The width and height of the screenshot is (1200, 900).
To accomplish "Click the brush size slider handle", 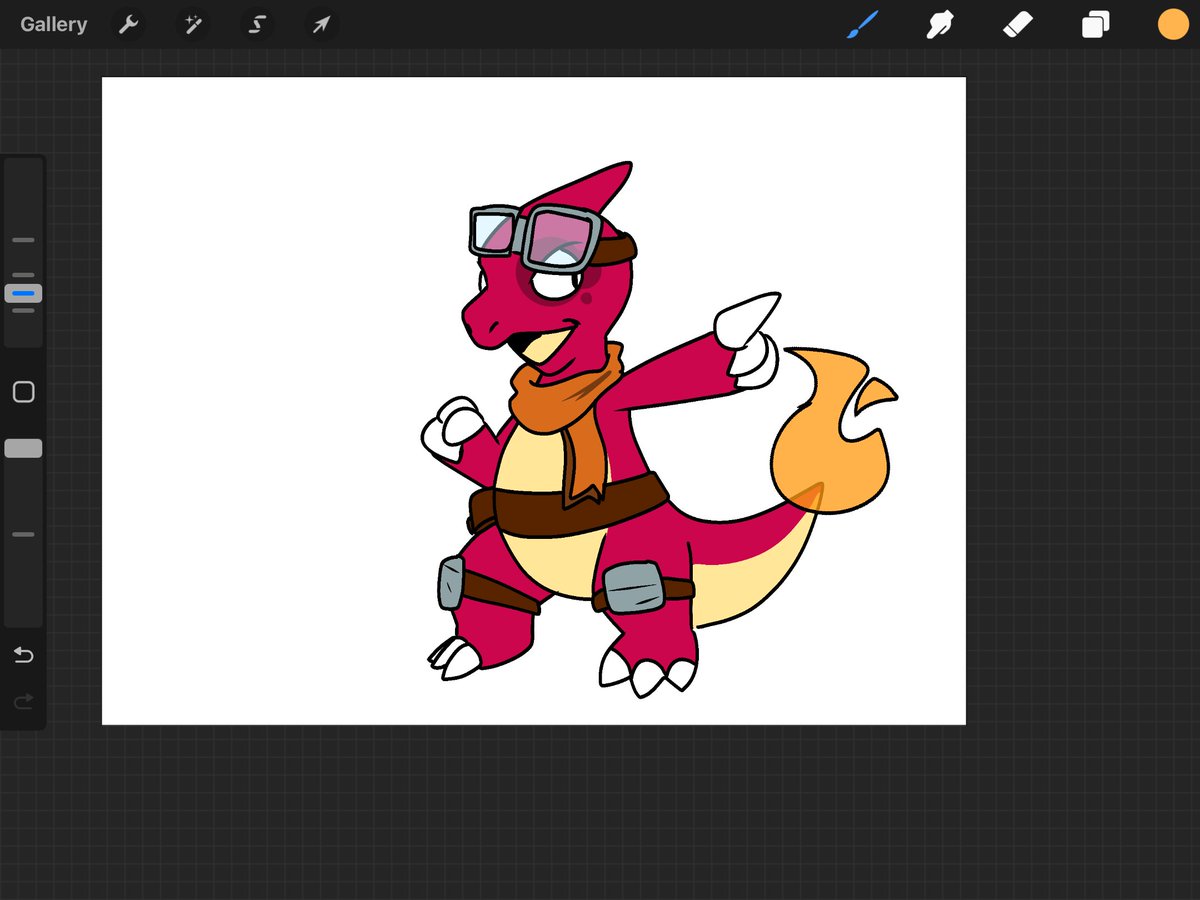I will point(23,294).
